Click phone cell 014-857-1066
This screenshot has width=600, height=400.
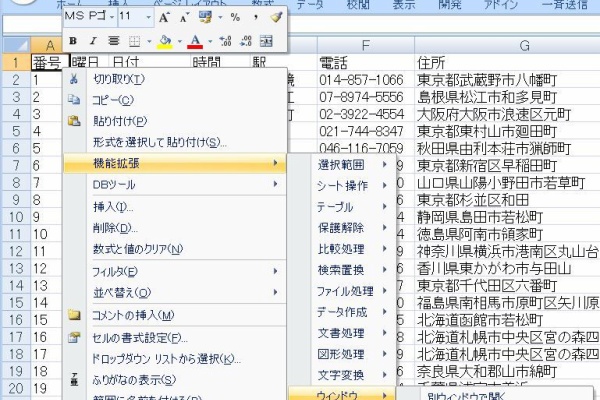pos(365,80)
